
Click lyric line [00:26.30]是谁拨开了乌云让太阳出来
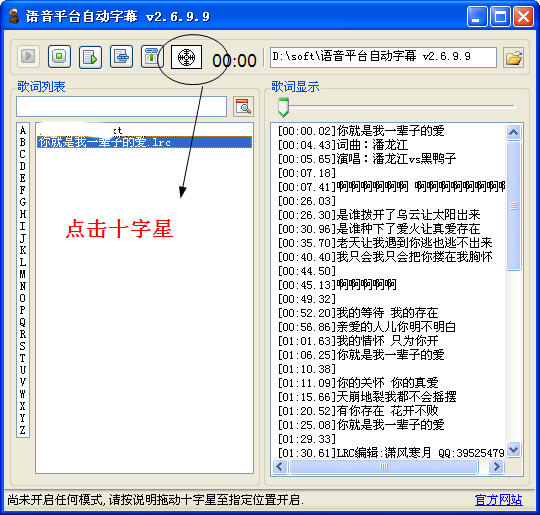click(379, 215)
